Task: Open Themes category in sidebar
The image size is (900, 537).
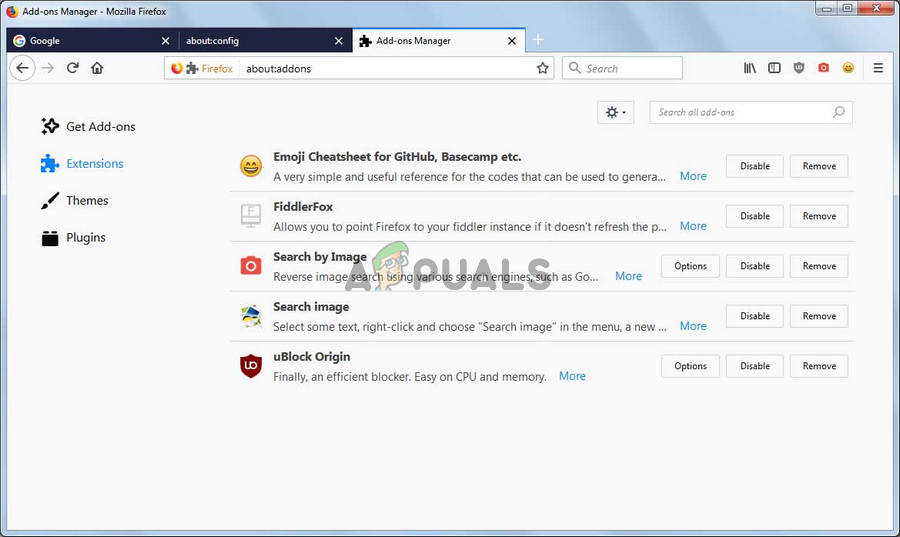Action: point(75,200)
